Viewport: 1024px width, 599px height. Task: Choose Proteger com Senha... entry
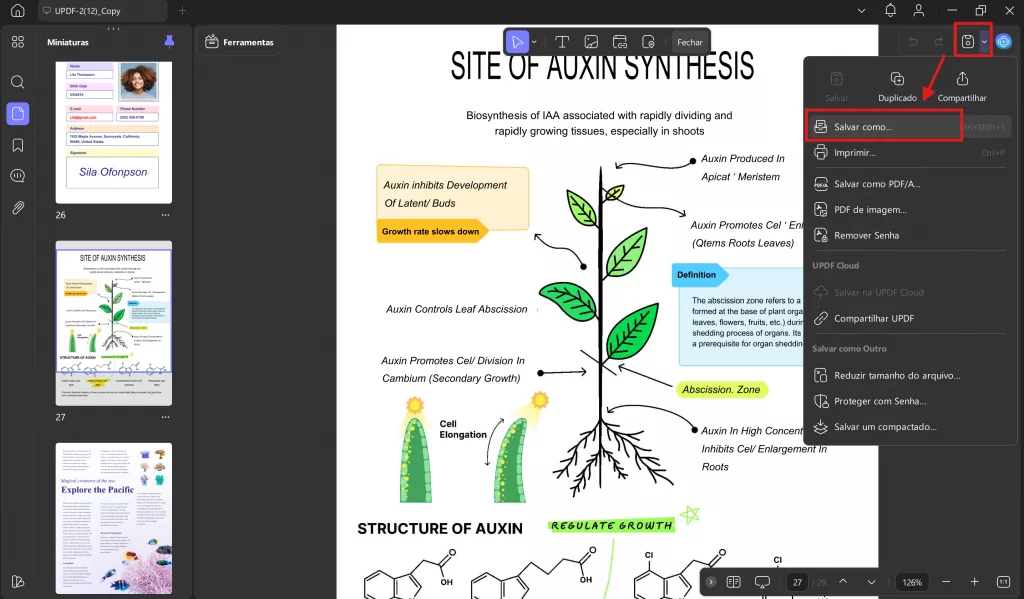909,401
